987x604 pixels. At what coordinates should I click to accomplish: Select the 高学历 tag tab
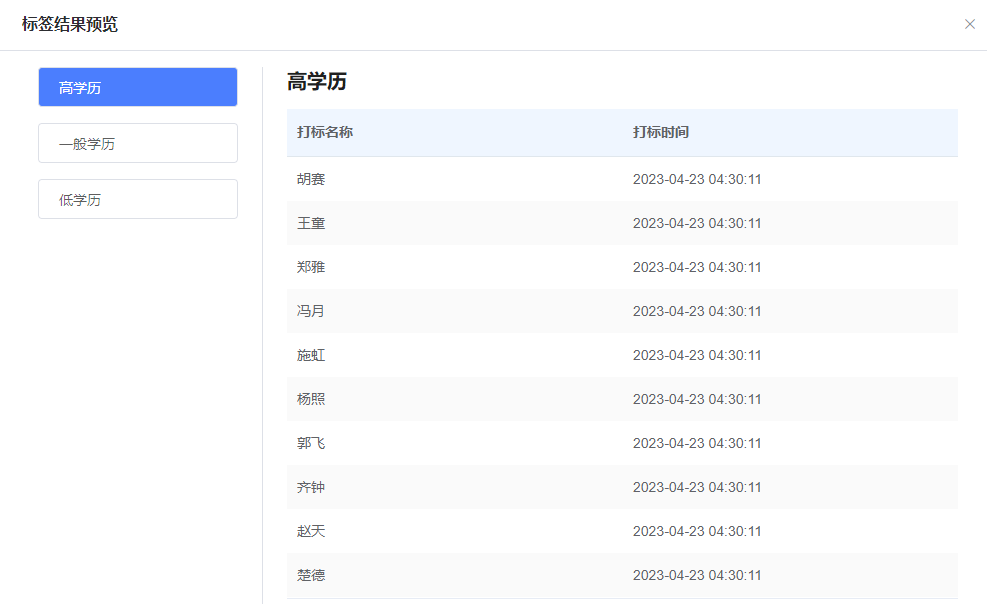click(138, 87)
